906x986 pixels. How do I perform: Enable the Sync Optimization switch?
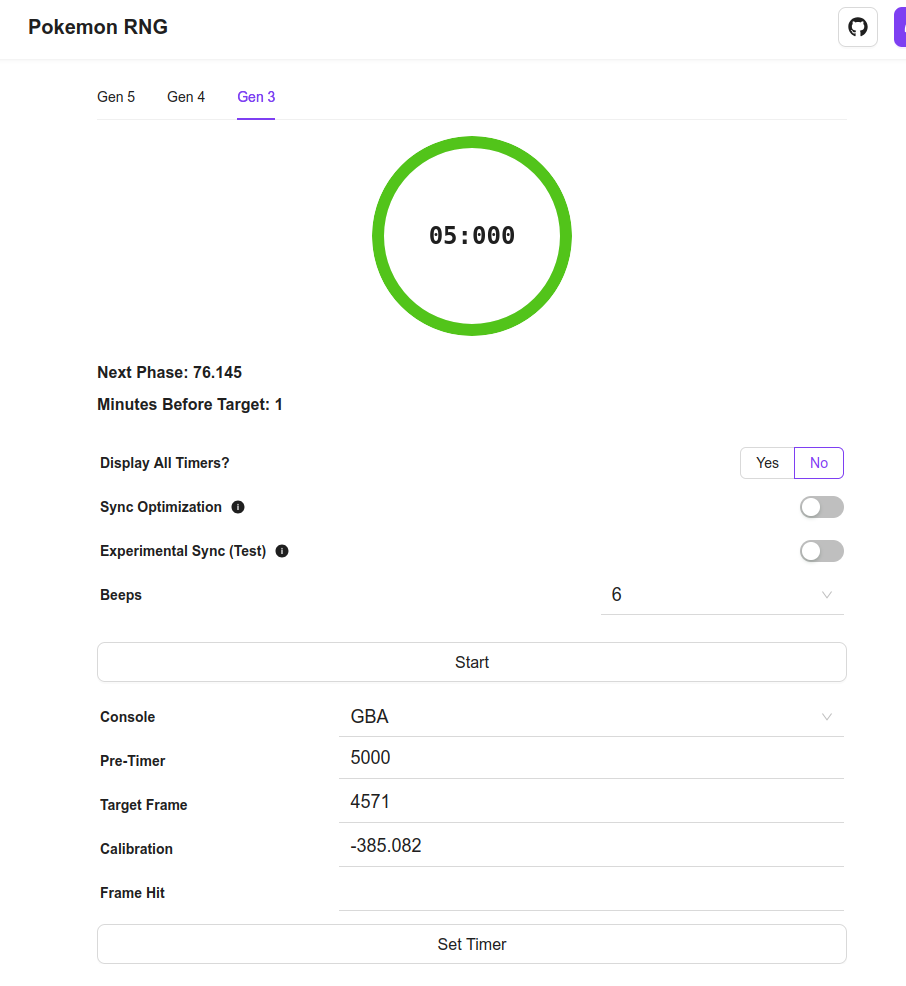point(822,507)
